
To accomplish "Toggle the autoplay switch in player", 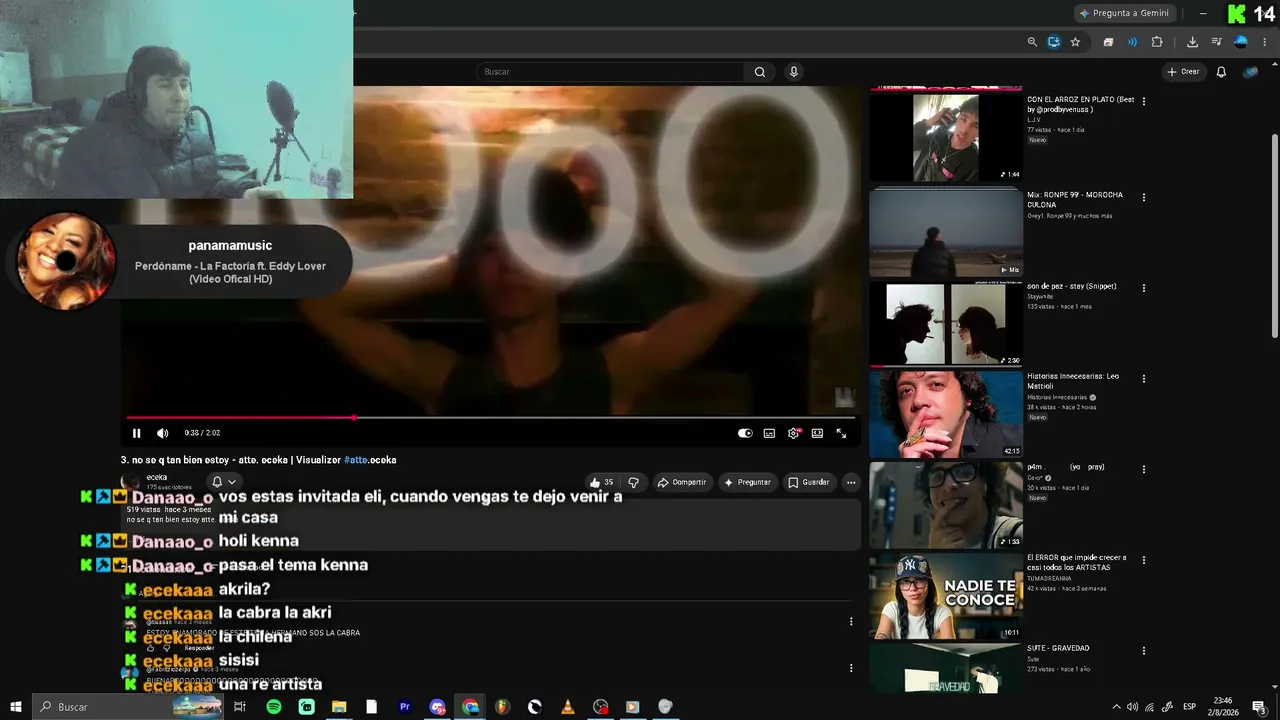I will tap(745, 433).
